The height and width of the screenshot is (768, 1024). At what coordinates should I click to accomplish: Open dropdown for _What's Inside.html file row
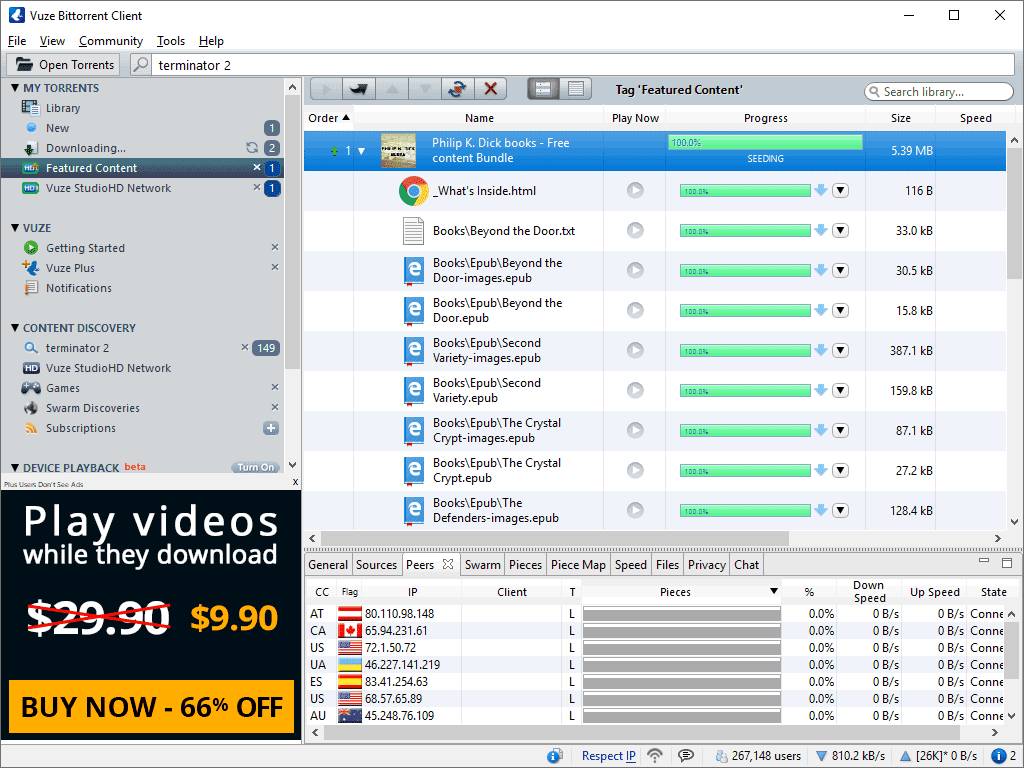point(840,191)
